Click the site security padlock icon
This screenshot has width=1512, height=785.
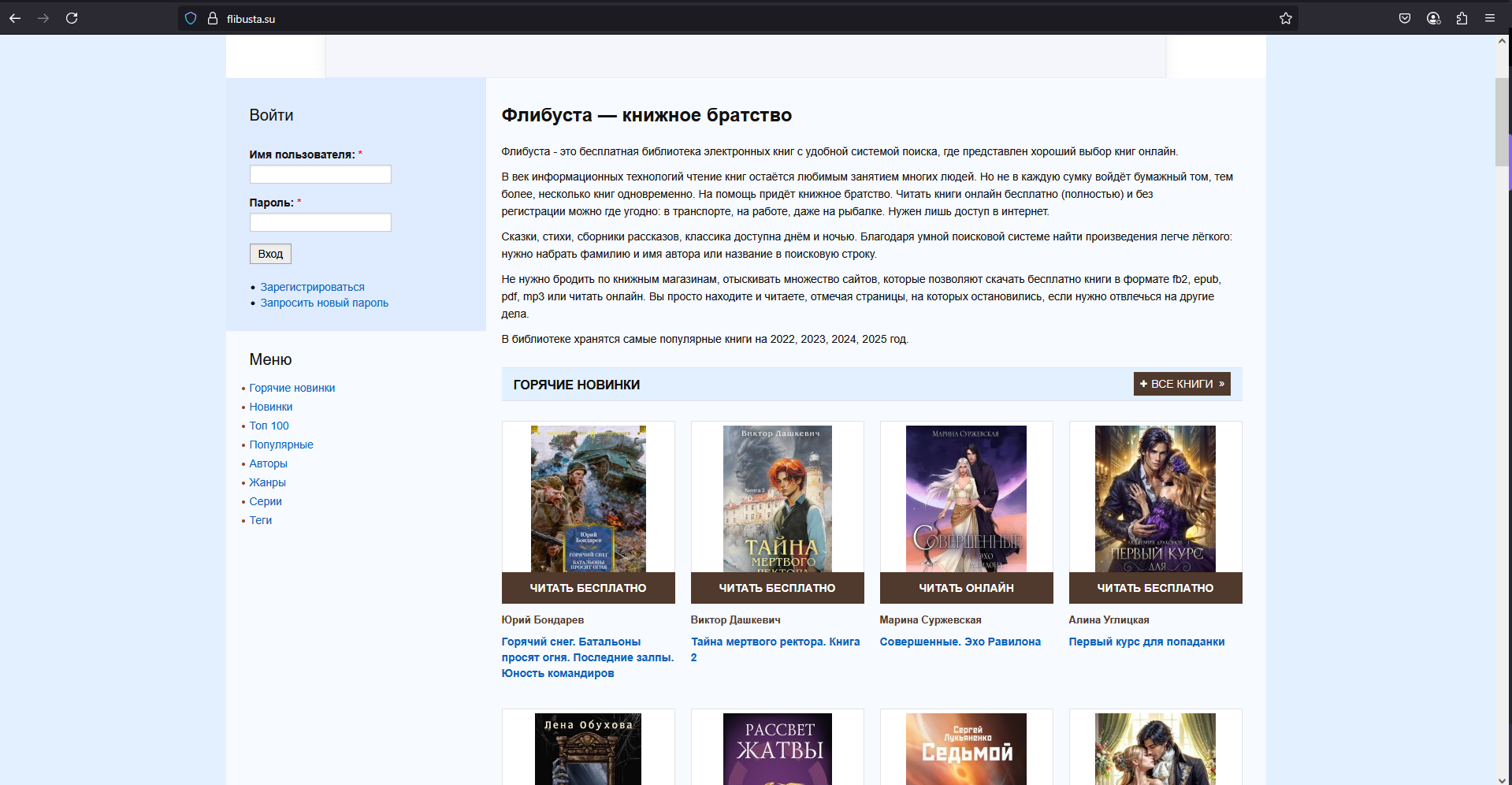coord(213,18)
